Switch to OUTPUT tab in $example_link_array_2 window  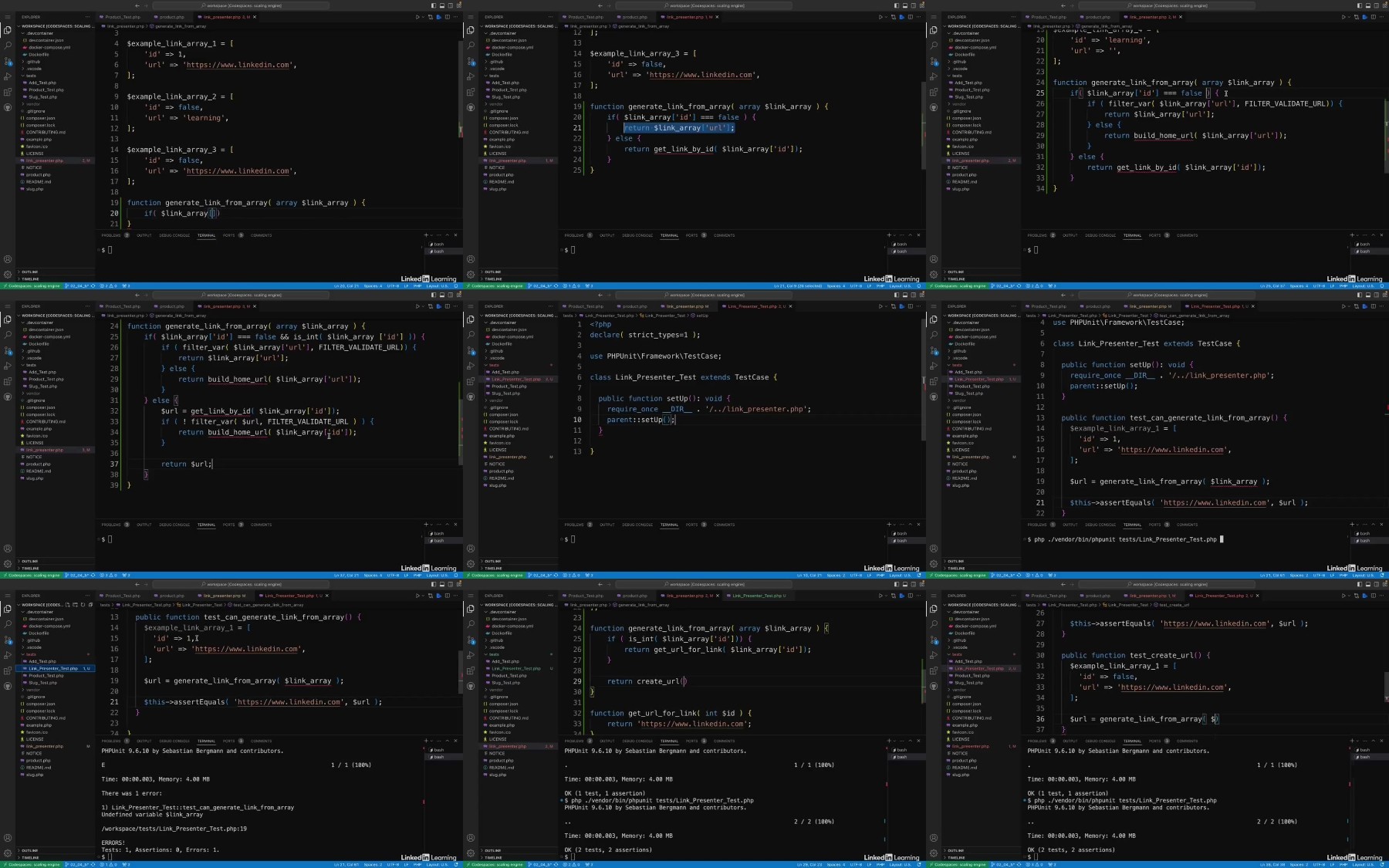coord(144,235)
